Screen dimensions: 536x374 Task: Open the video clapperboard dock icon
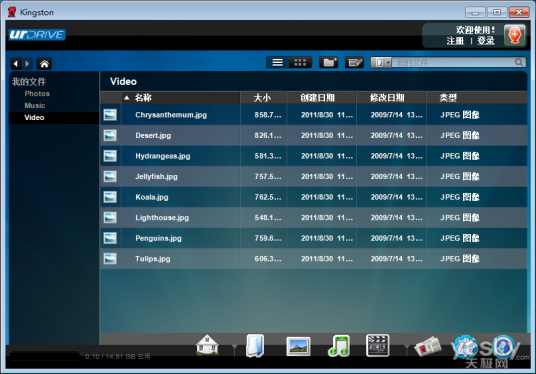pyautogui.click(x=377, y=346)
